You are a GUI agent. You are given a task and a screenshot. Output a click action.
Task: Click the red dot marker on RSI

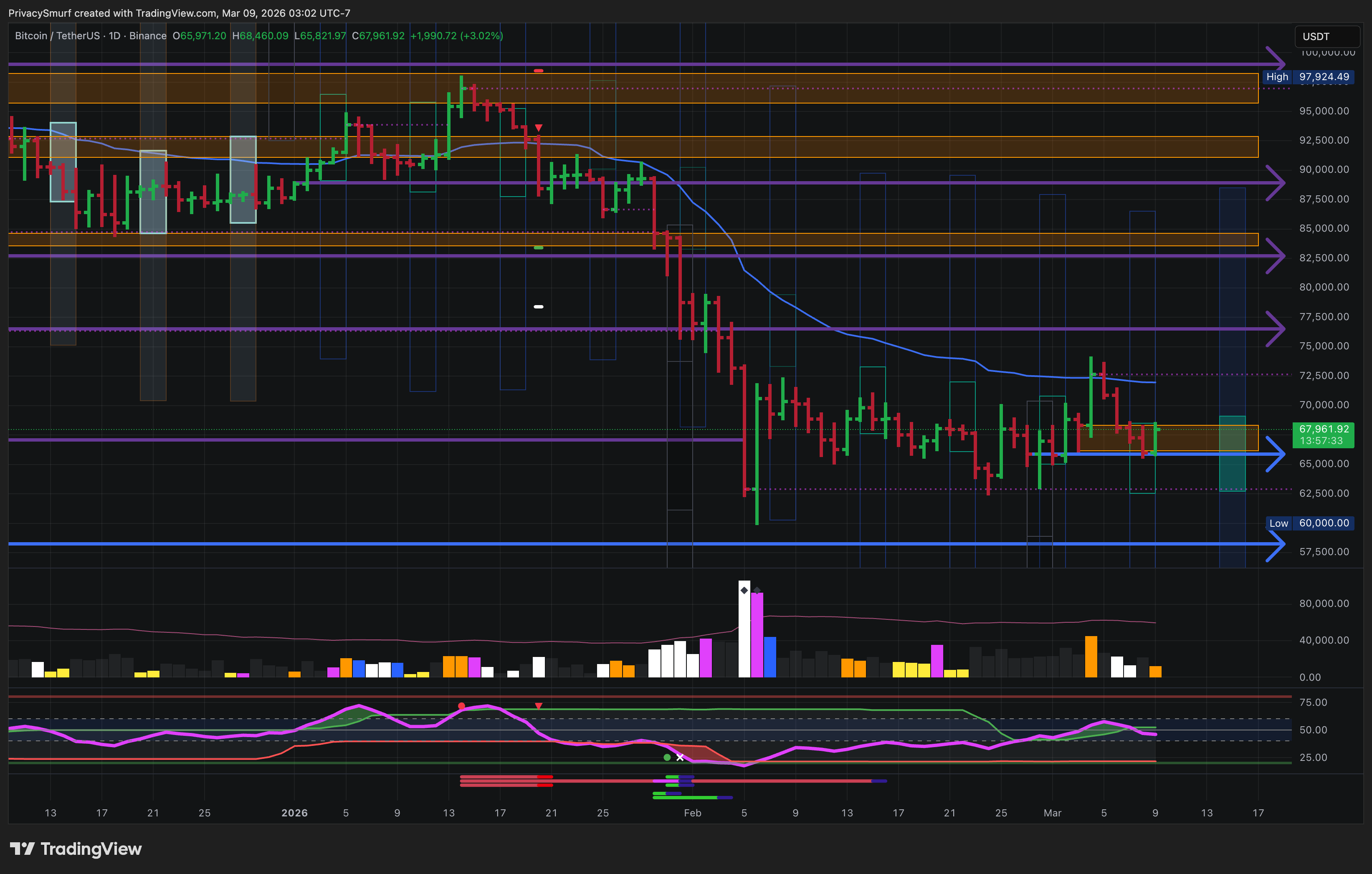point(461,706)
